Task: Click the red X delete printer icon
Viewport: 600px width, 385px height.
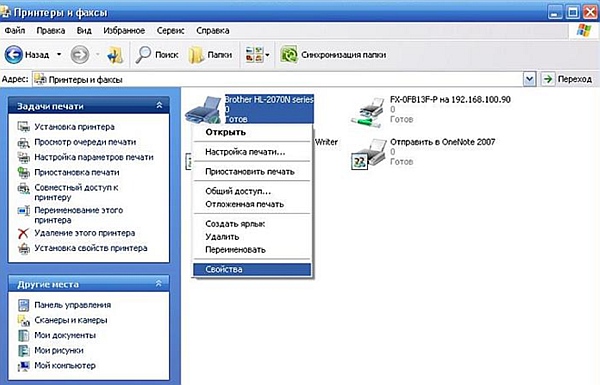Action: (x=23, y=233)
